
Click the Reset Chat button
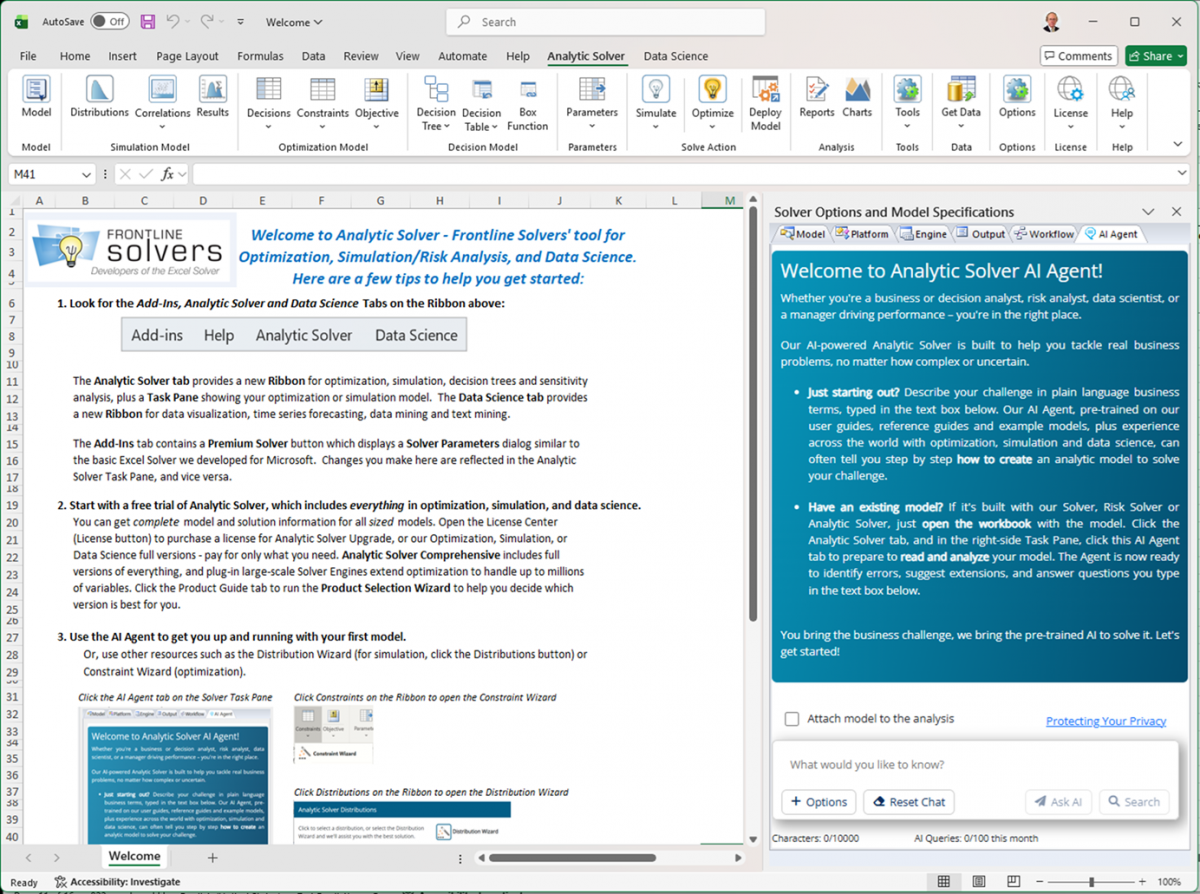click(909, 801)
